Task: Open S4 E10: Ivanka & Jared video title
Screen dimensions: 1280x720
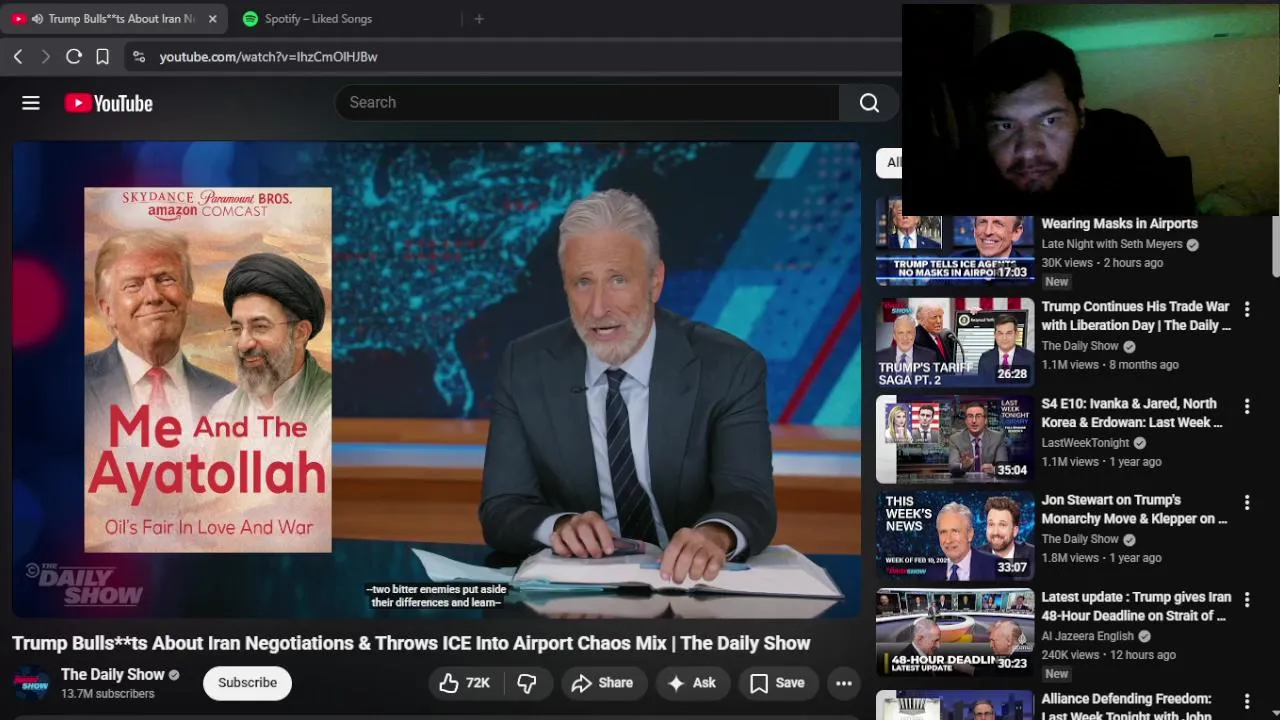Action: click(x=1132, y=413)
